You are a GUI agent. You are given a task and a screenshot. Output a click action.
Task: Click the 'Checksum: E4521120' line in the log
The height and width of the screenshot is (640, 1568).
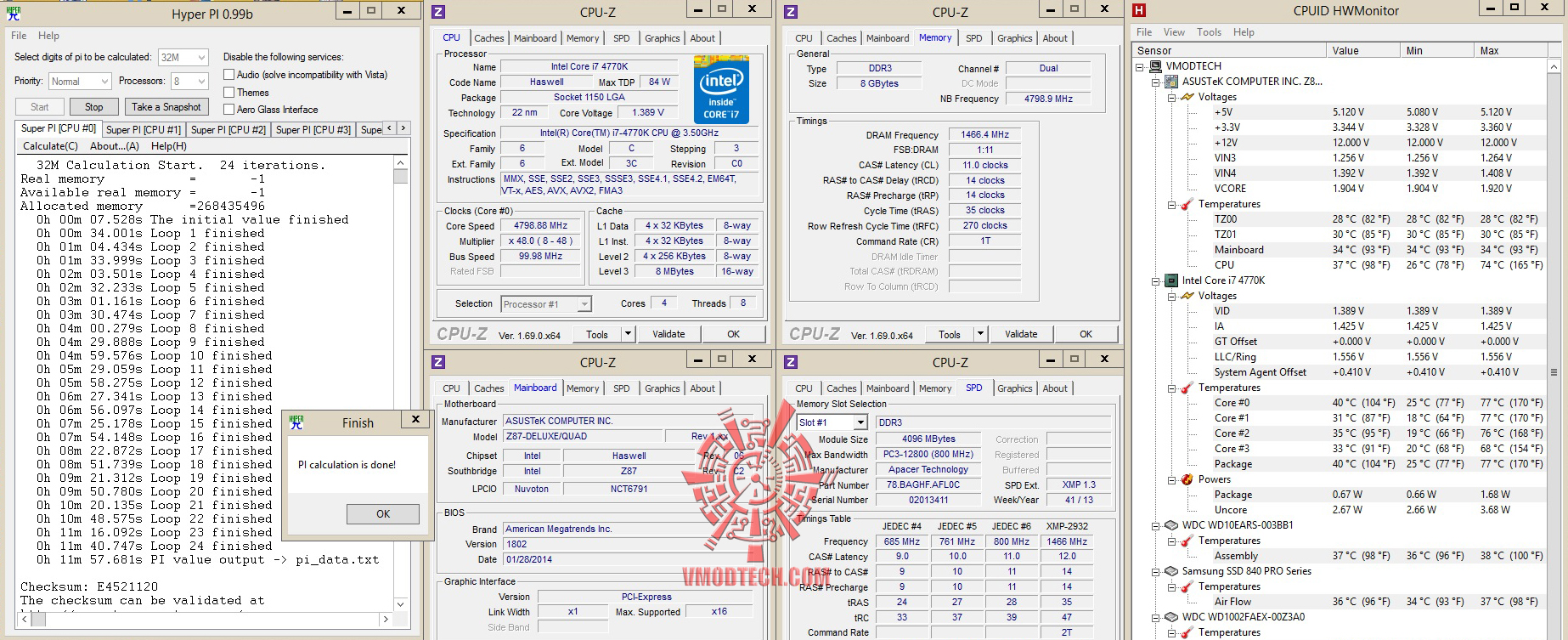[x=89, y=586]
